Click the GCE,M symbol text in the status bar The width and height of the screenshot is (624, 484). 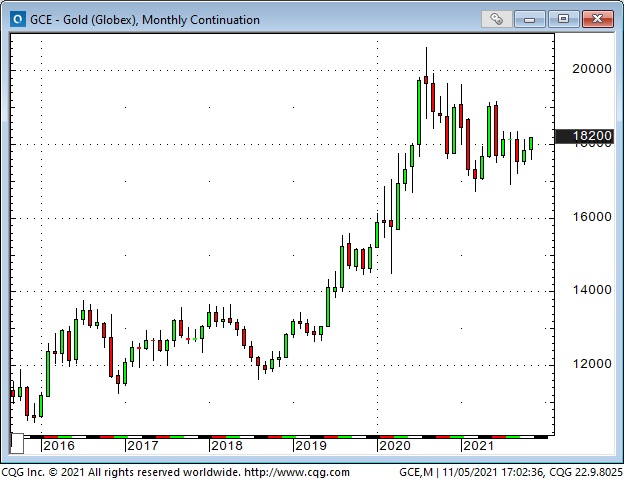pyautogui.click(x=416, y=472)
